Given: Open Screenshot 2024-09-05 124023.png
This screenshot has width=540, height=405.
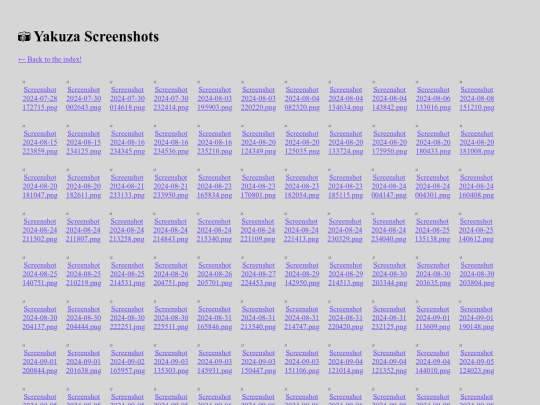Looking at the screenshot, I should (477, 362).
